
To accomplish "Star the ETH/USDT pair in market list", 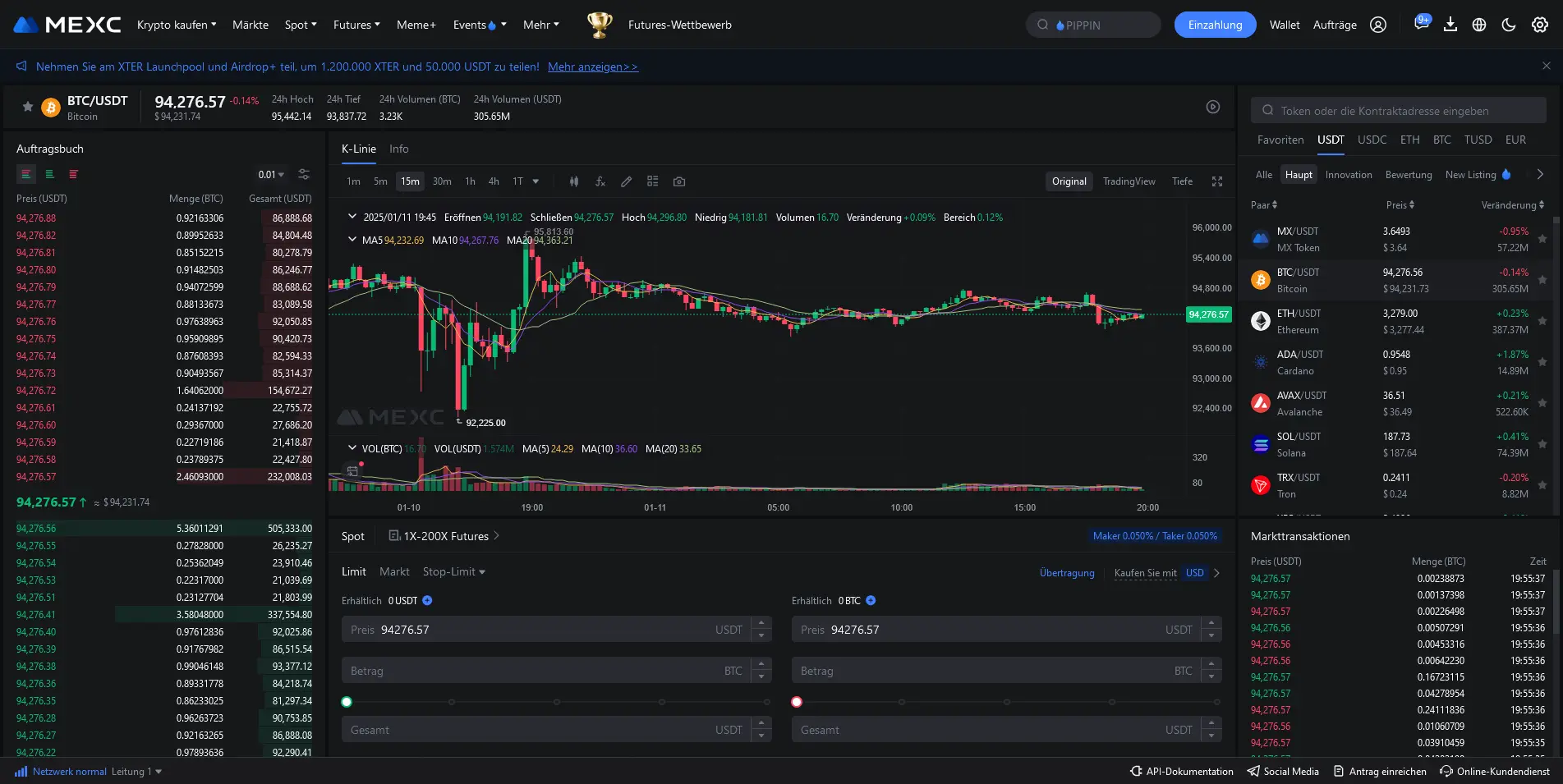I will [1542, 321].
